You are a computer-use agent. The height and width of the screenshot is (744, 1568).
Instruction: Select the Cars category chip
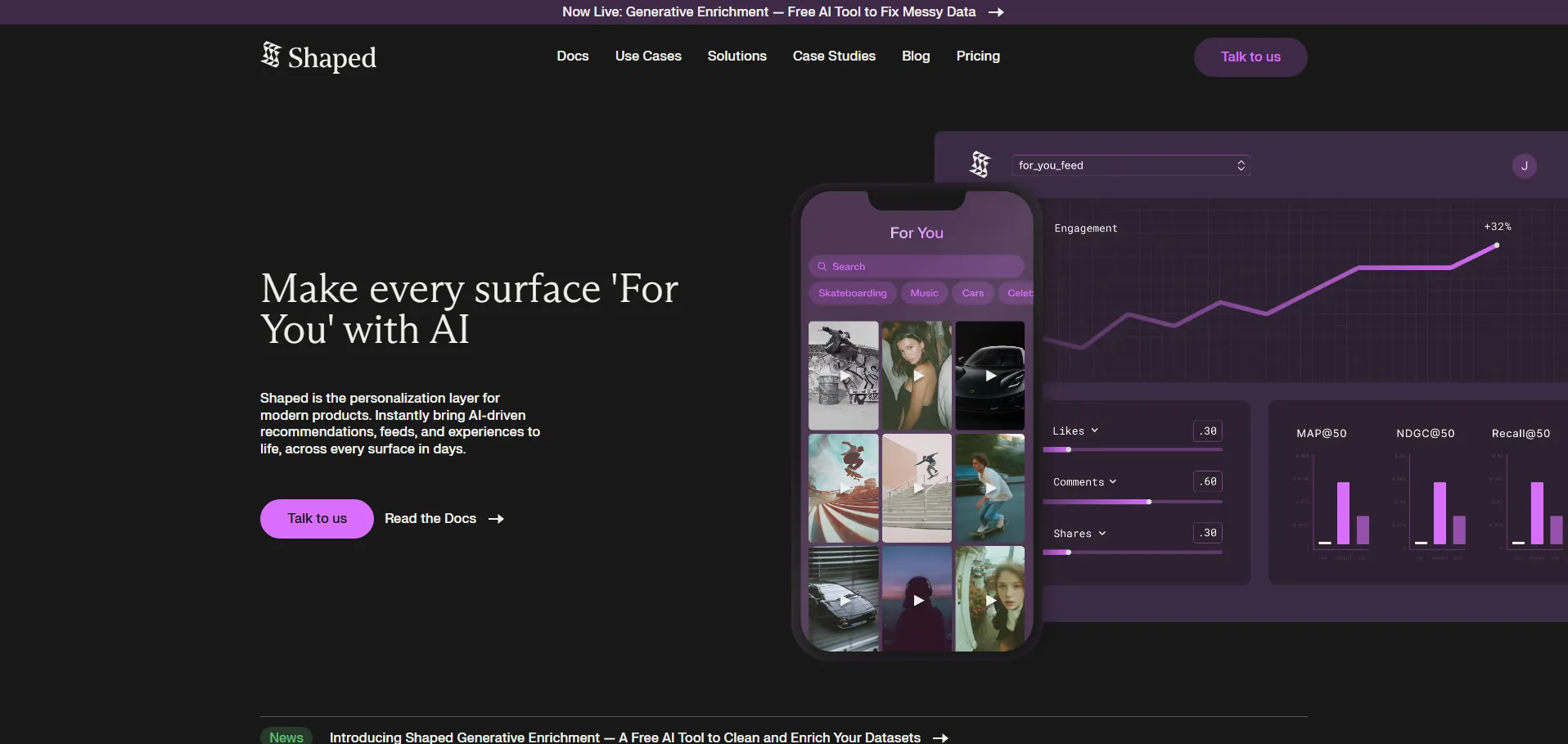point(972,293)
